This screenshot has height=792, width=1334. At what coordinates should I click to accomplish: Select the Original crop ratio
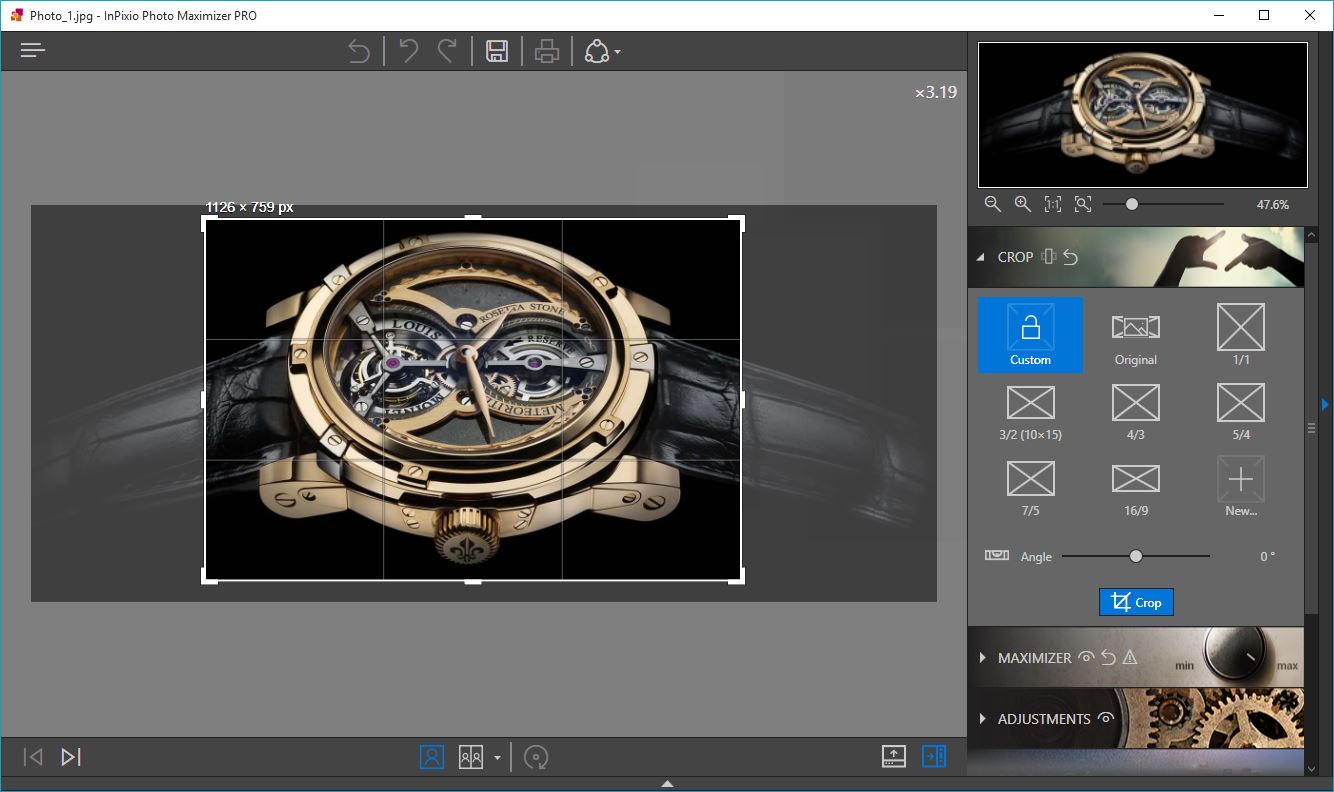[x=1136, y=335]
